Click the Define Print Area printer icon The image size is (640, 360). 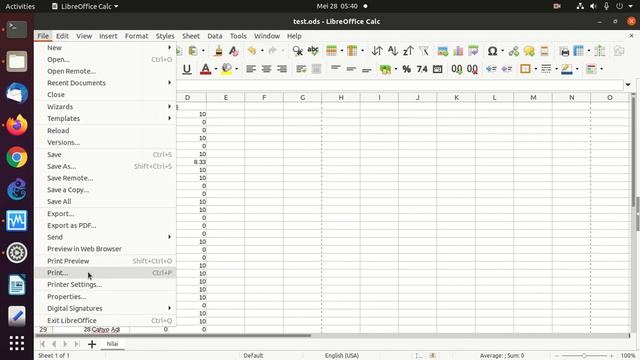tap(564, 51)
